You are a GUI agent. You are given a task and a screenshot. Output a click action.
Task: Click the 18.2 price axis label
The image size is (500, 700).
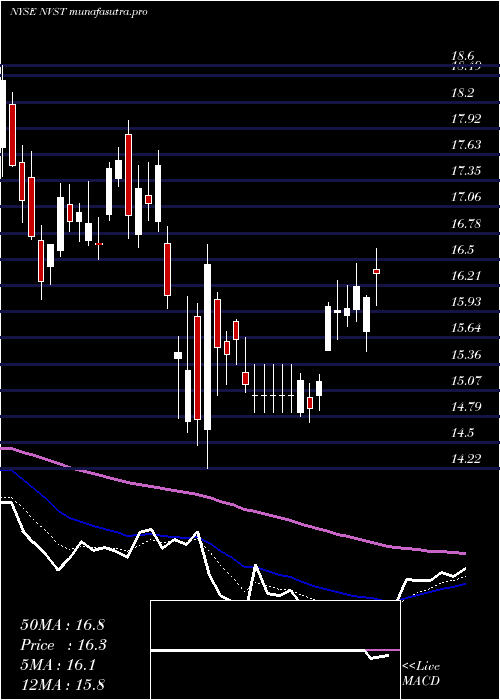click(462, 93)
